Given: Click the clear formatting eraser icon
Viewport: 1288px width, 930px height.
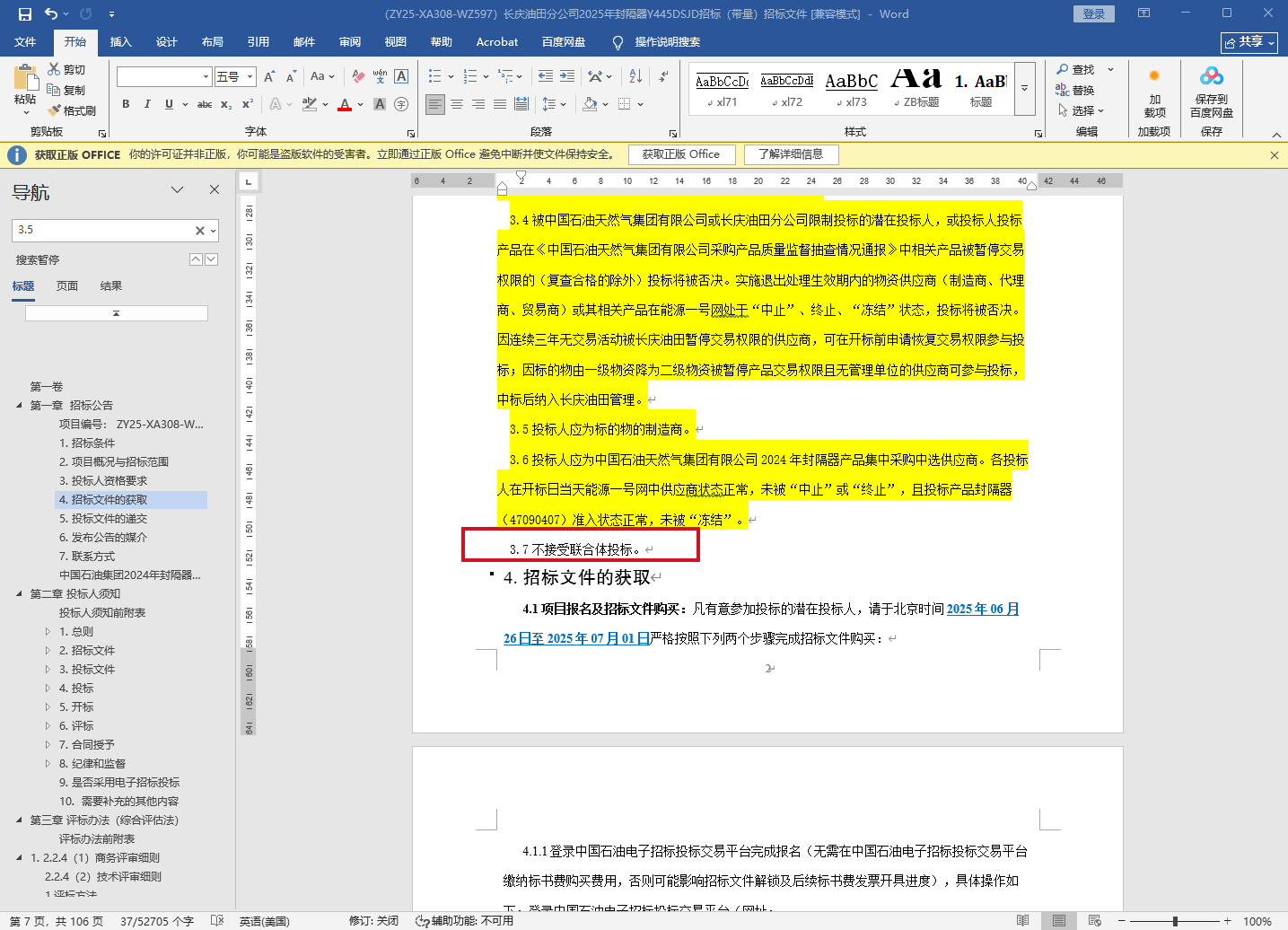Looking at the screenshot, I should [x=358, y=76].
